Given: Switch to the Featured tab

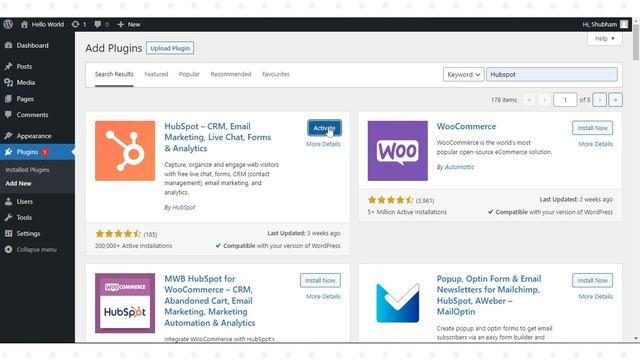Looking at the screenshot, I should (156, 74).
